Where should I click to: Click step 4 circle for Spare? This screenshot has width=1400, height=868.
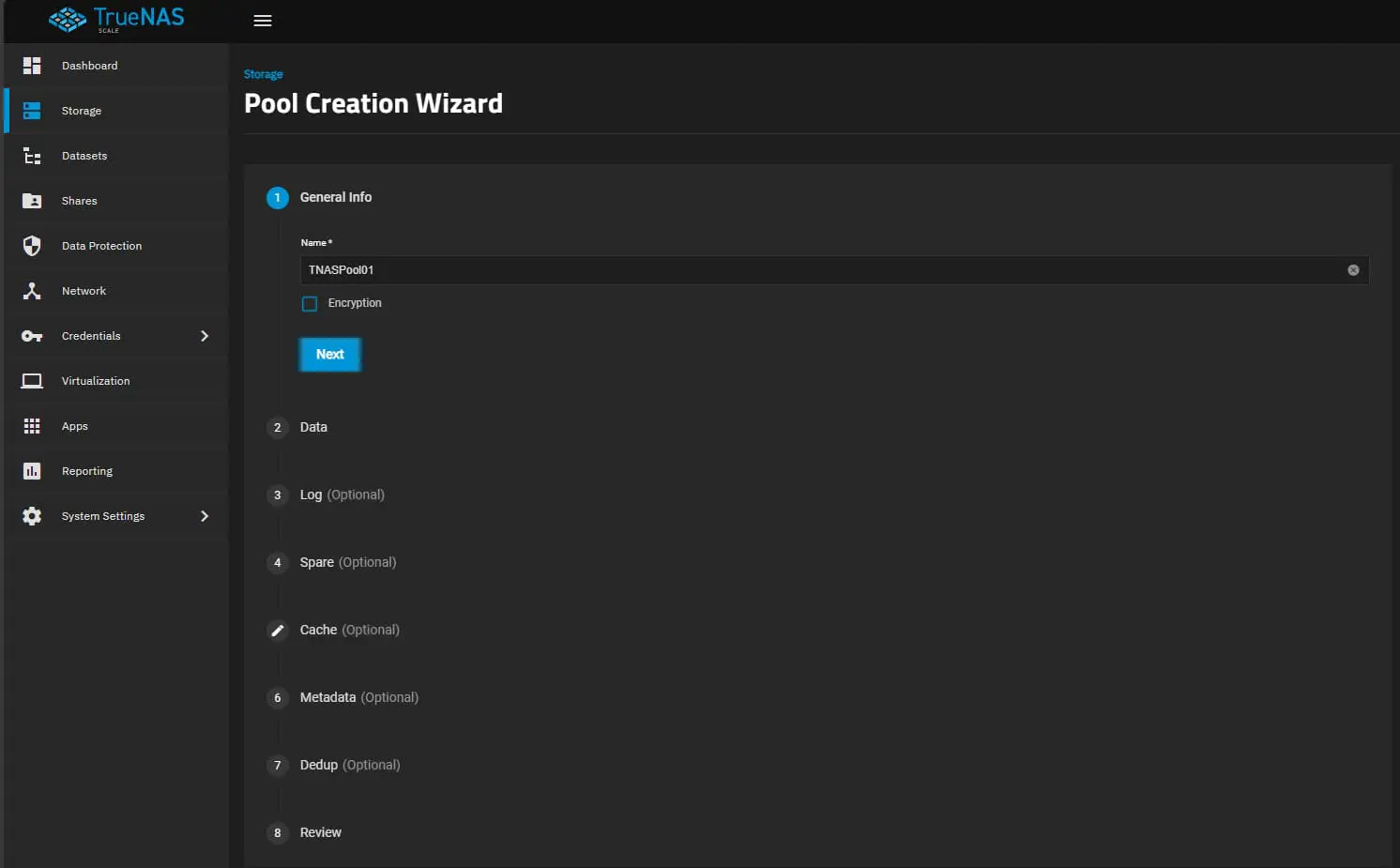pyautogui.click(x=278, y=563)
